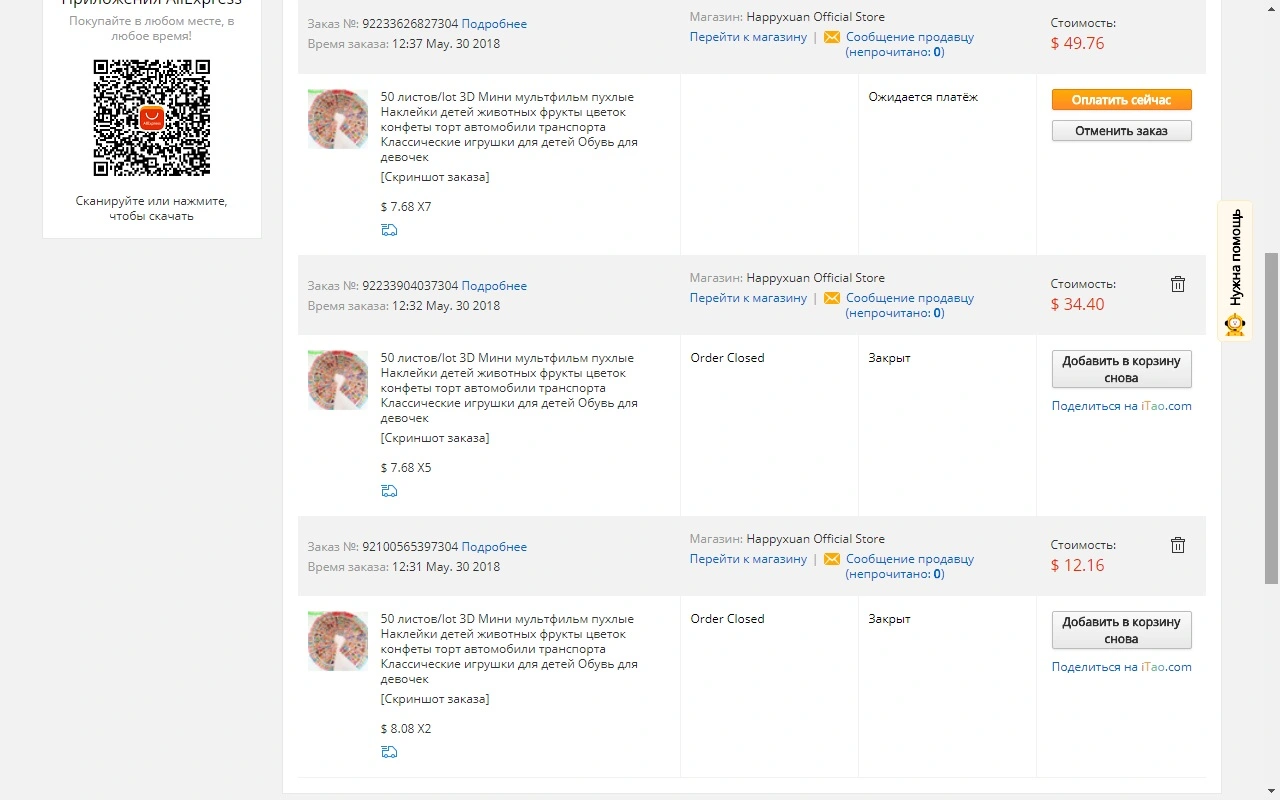Click trash icon for order 92100565397304
The image size is (1280, 800).
1178,545
